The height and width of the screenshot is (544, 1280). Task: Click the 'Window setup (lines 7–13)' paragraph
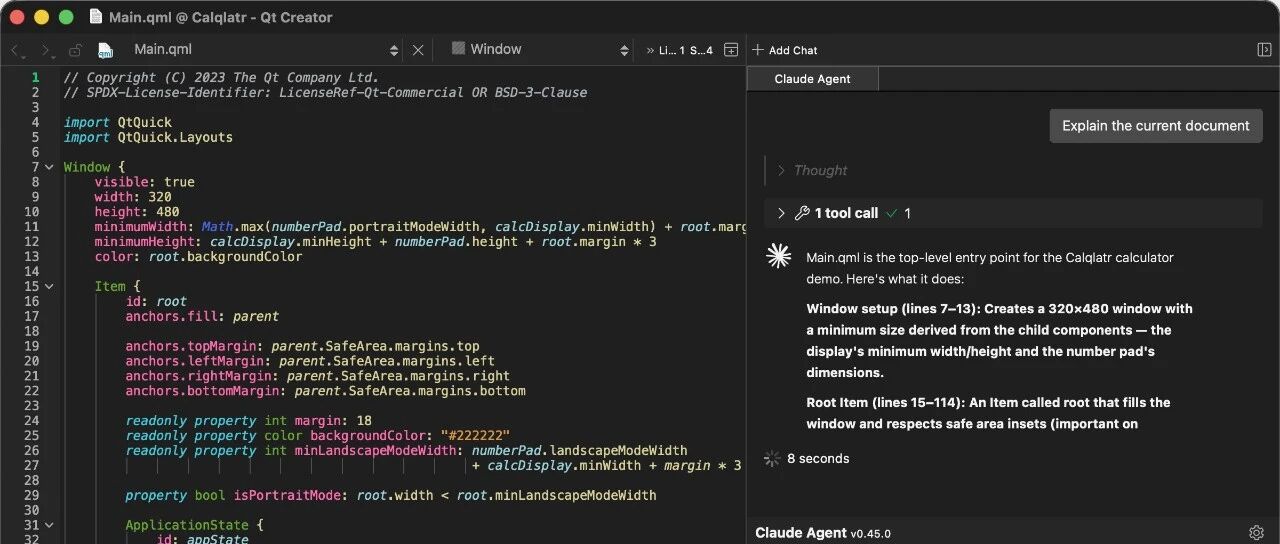click(x=1000, y=341)
